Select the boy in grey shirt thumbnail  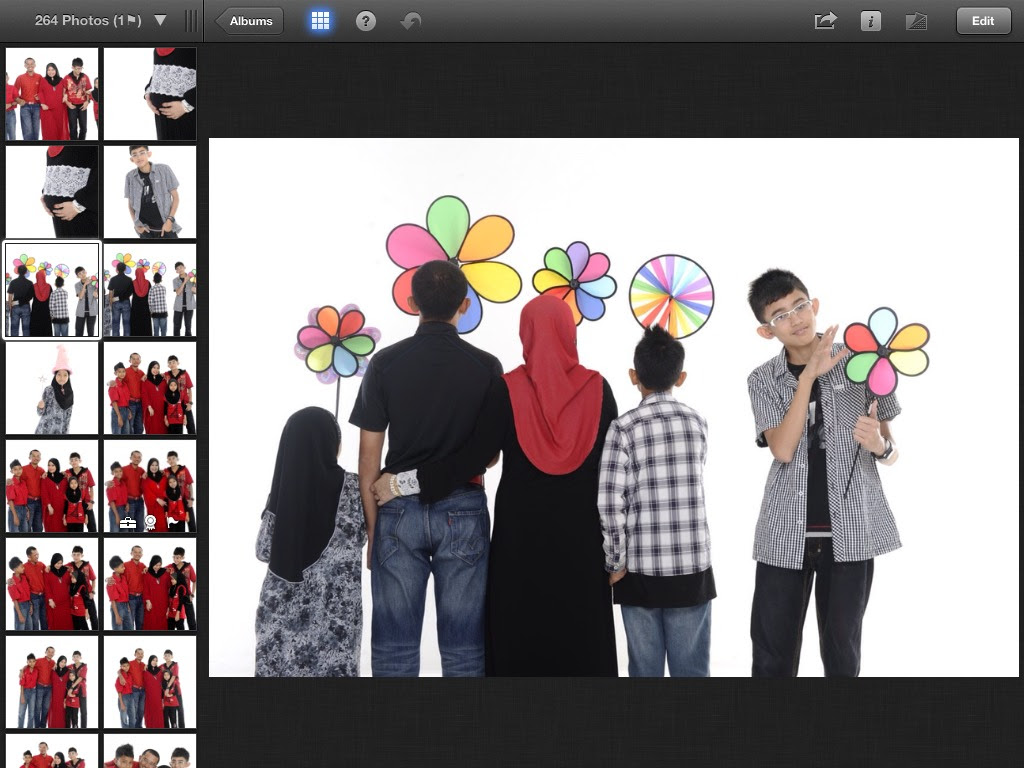(x=150, y=192)
